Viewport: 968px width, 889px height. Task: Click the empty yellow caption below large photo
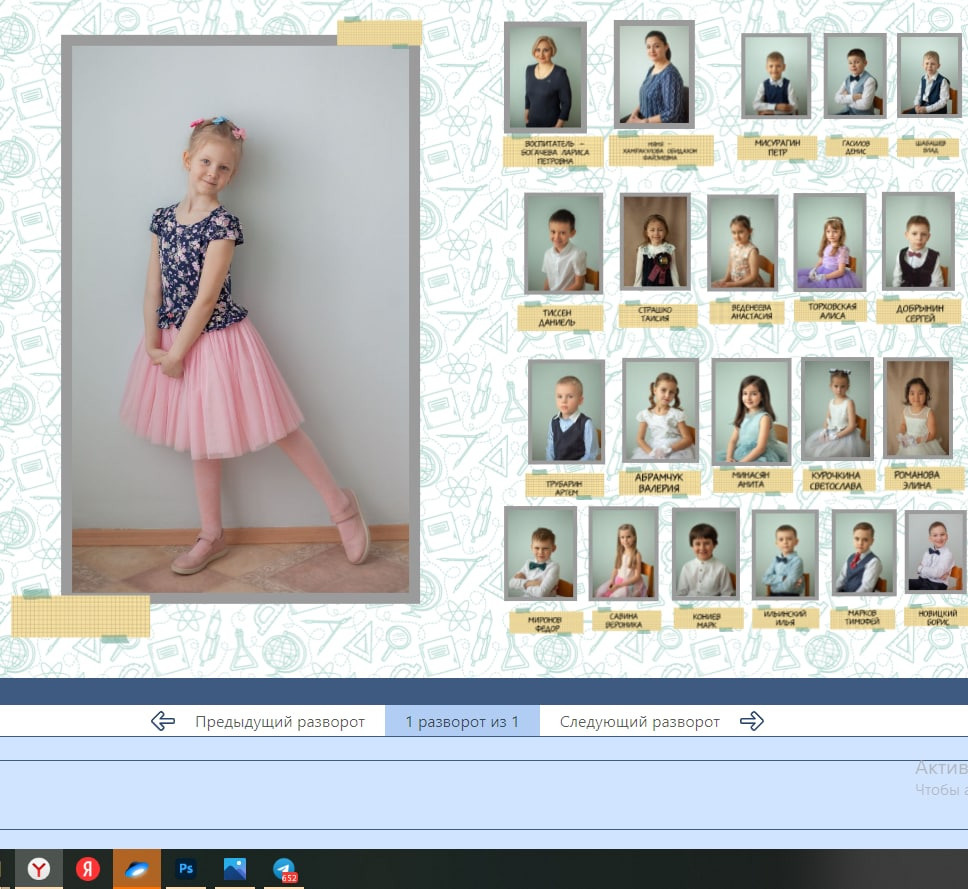(81, 616)
